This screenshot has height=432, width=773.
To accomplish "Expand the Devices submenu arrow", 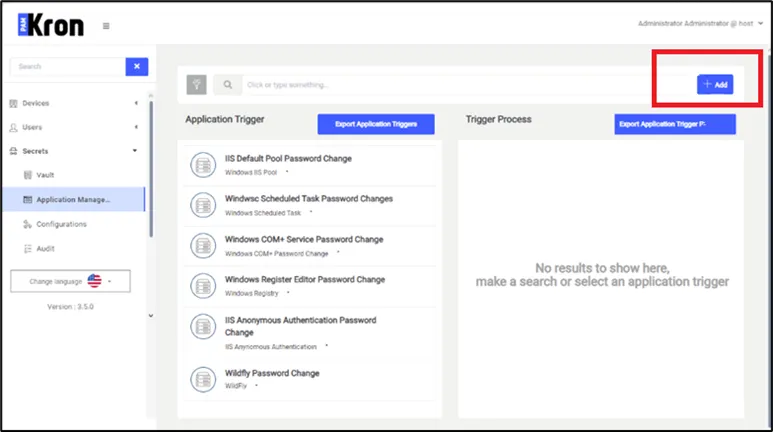I will pos(136,103).
